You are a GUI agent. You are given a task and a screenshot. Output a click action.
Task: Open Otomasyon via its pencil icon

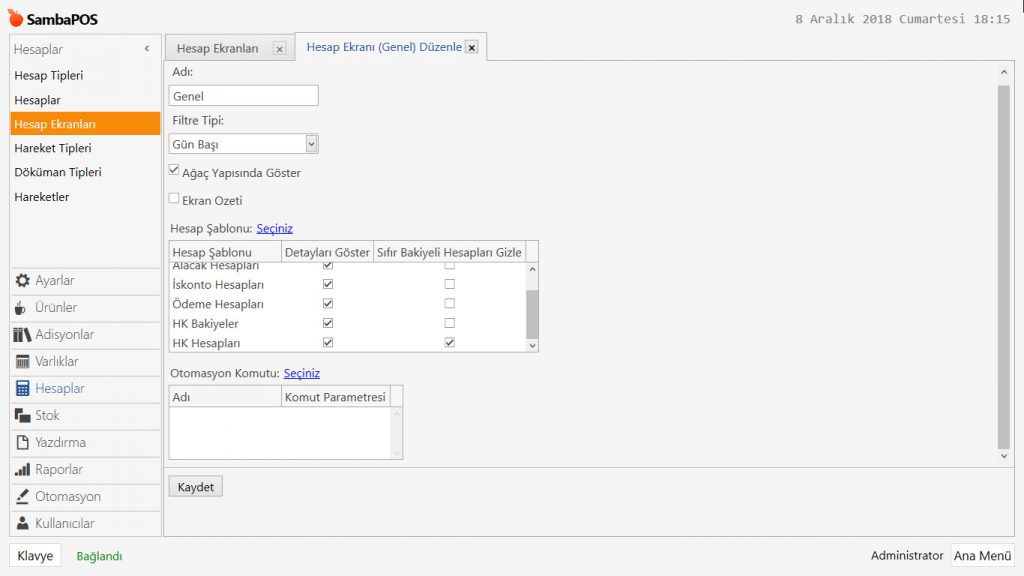[x=22, y=497]
